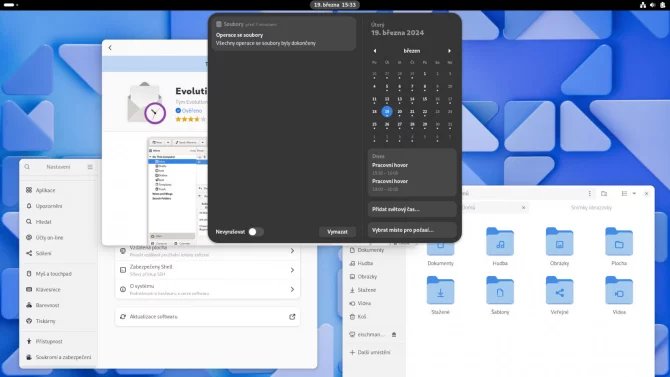Toggle the Nevyrušovat do-not-disturb switch
Image resolution: width=670 pixels, height=377 pixels.
(x=256, y=232)
